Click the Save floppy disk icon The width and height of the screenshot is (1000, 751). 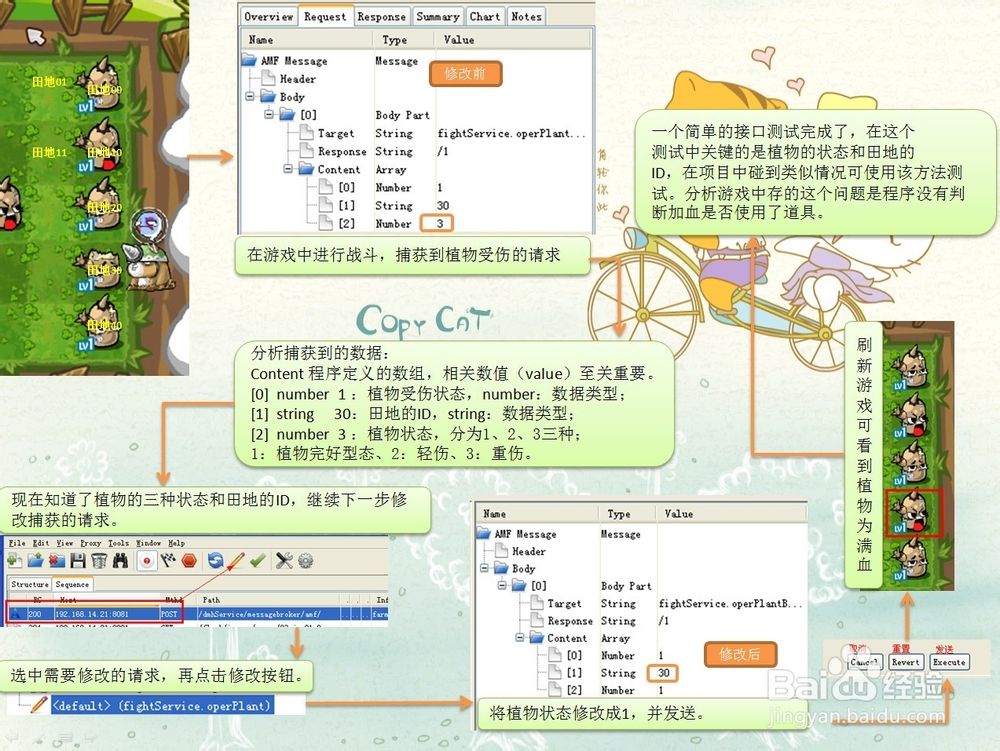coord(78,561)
